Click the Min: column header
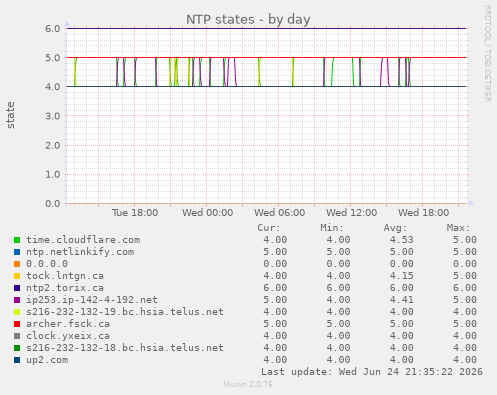Image resolution: width=497 pixels, height=395 pixels. tap(332, 228)
